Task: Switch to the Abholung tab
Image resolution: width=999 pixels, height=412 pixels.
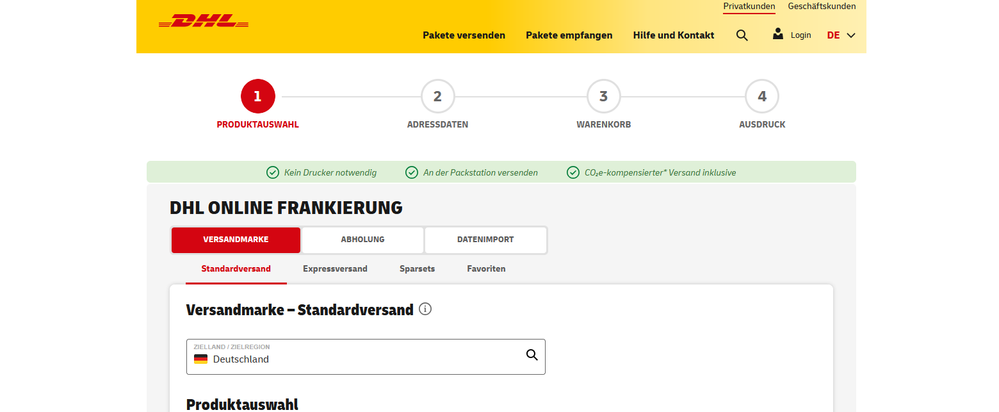Action: [362, 240]
